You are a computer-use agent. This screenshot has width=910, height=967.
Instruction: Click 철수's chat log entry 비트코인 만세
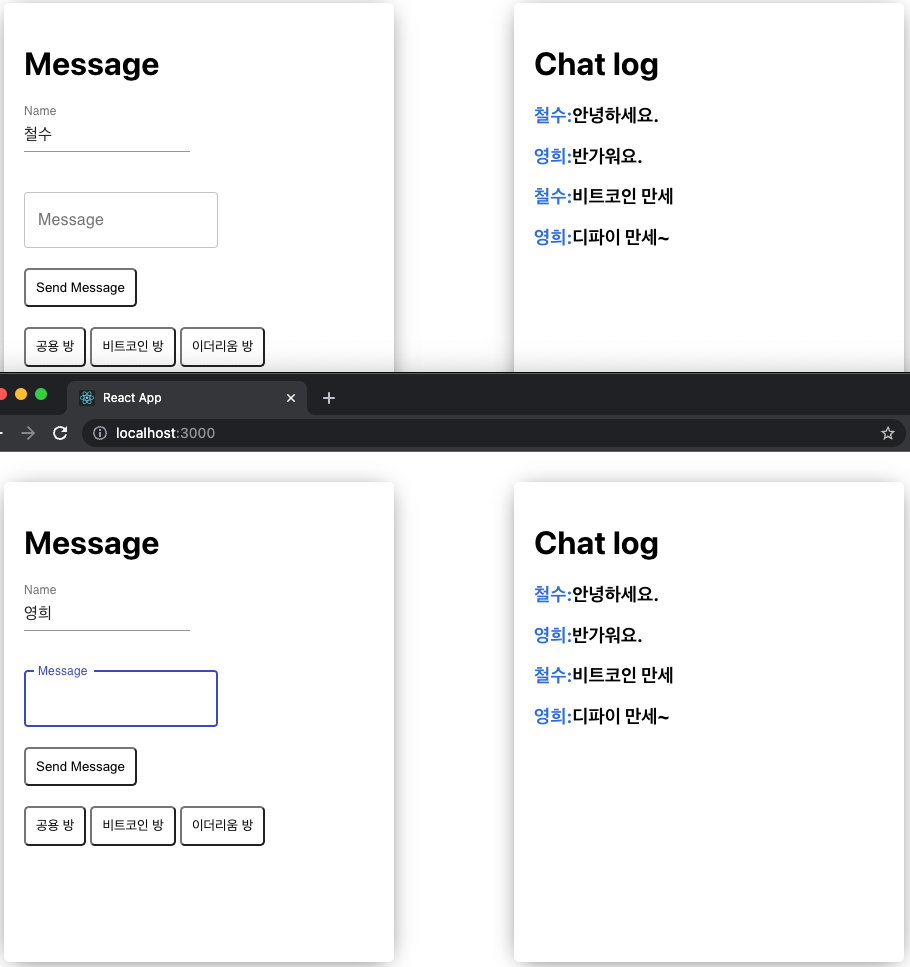(x=602, y=196)
